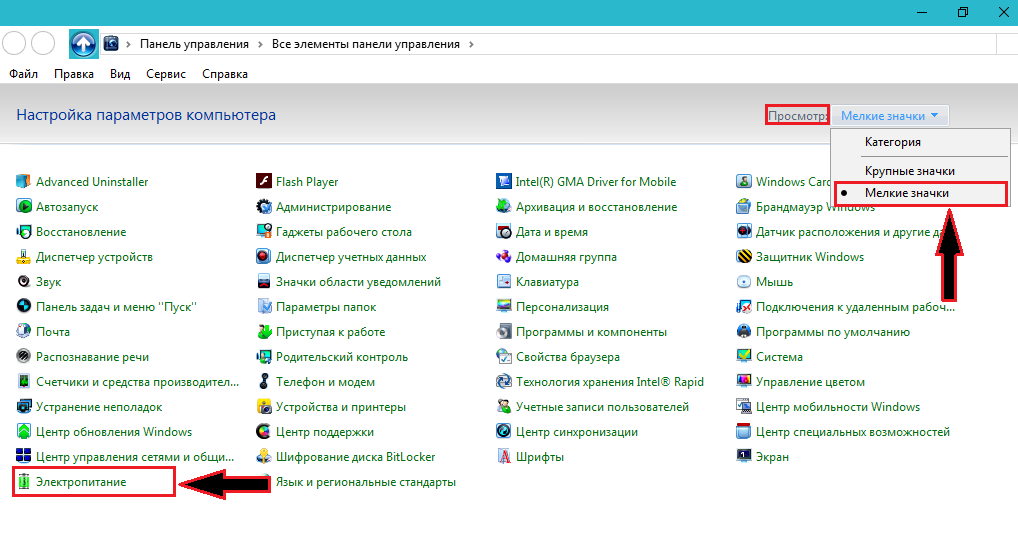Screen dimensions: 1018x559
Task: Open the Клавиатура keyboard icon
Action: 504,282
